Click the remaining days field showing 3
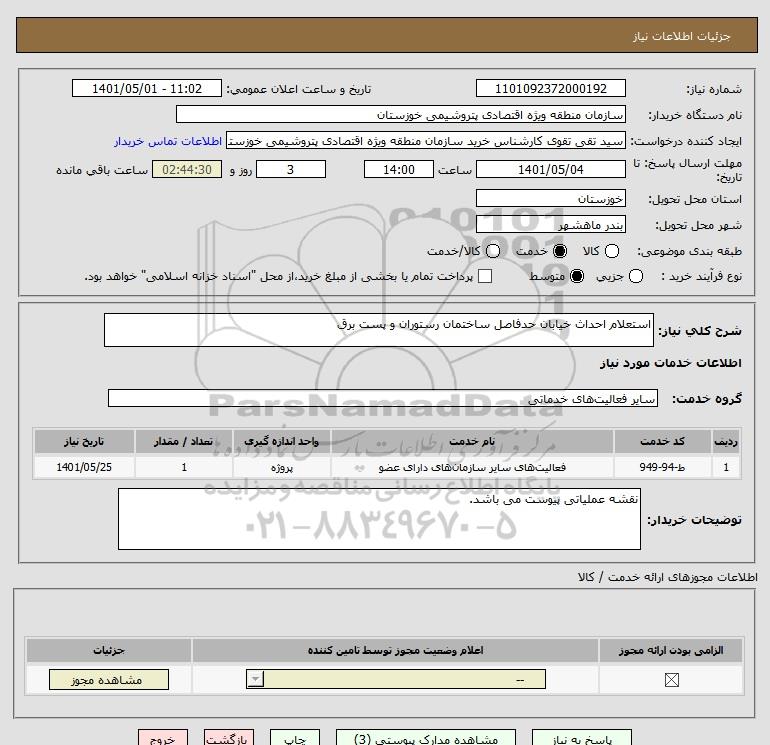The height and width of the screenshot is (745, 770). click(291, 169)
